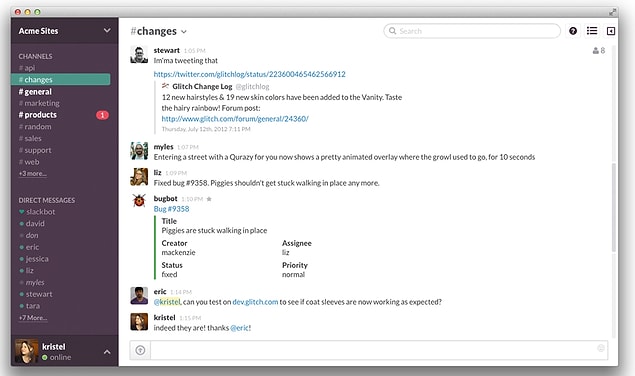Click kristel's profile photo in sidebar footer
635x376 pixels.
[x=26, y=351]
